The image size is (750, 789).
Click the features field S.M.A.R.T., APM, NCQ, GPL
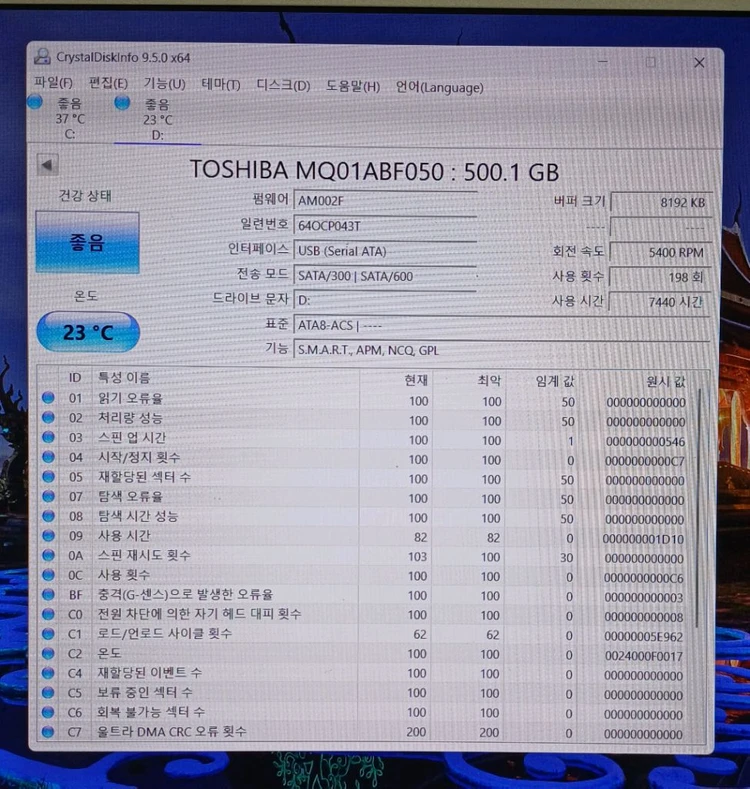click(x=501, y=350)
